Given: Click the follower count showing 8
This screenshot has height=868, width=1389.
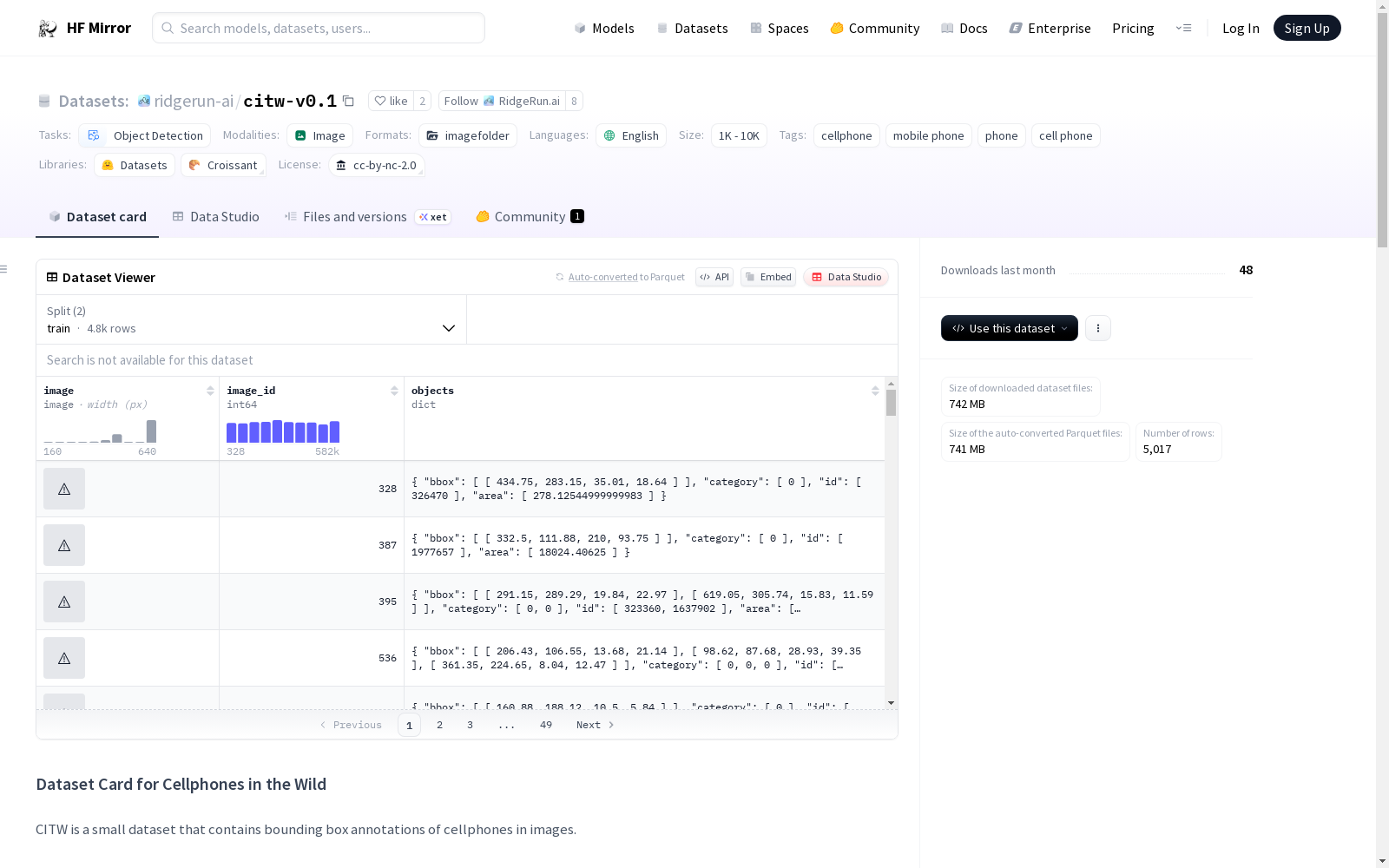Looking at the screenshot, I should point(574,101).
